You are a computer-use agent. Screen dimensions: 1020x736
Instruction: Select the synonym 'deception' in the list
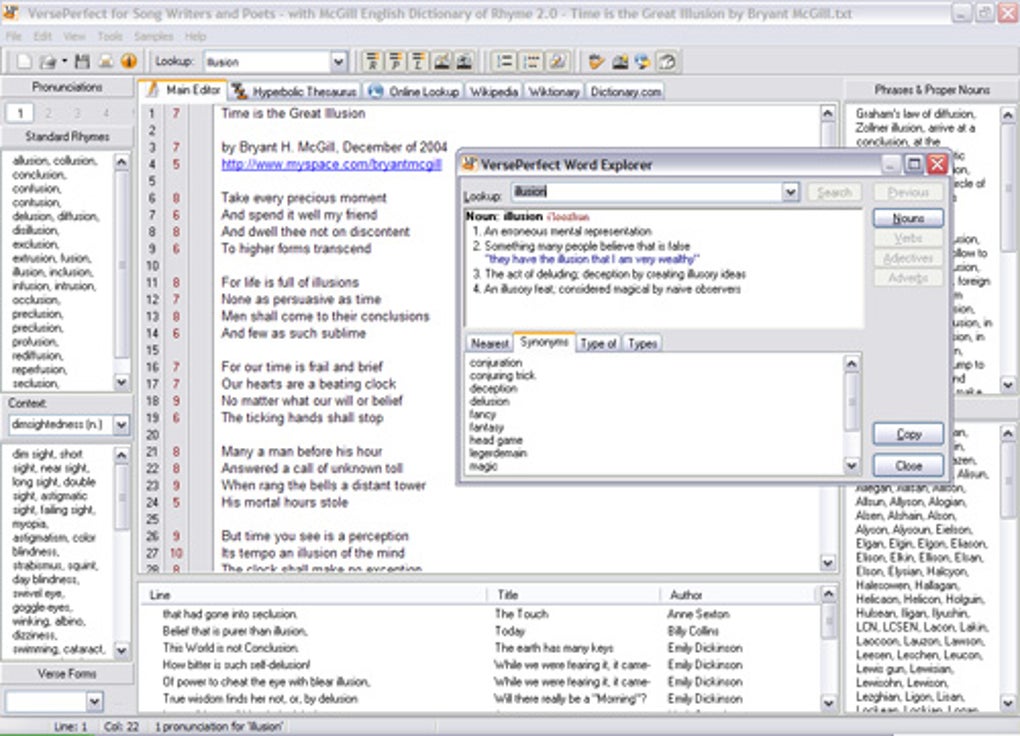point(494,388)
